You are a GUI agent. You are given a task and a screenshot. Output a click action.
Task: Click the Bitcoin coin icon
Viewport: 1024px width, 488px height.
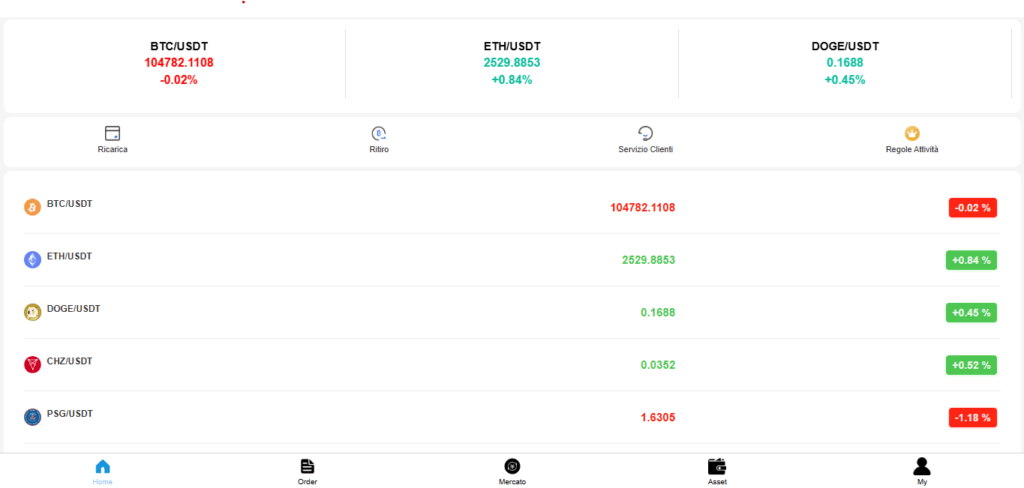(x=33, y=207)
